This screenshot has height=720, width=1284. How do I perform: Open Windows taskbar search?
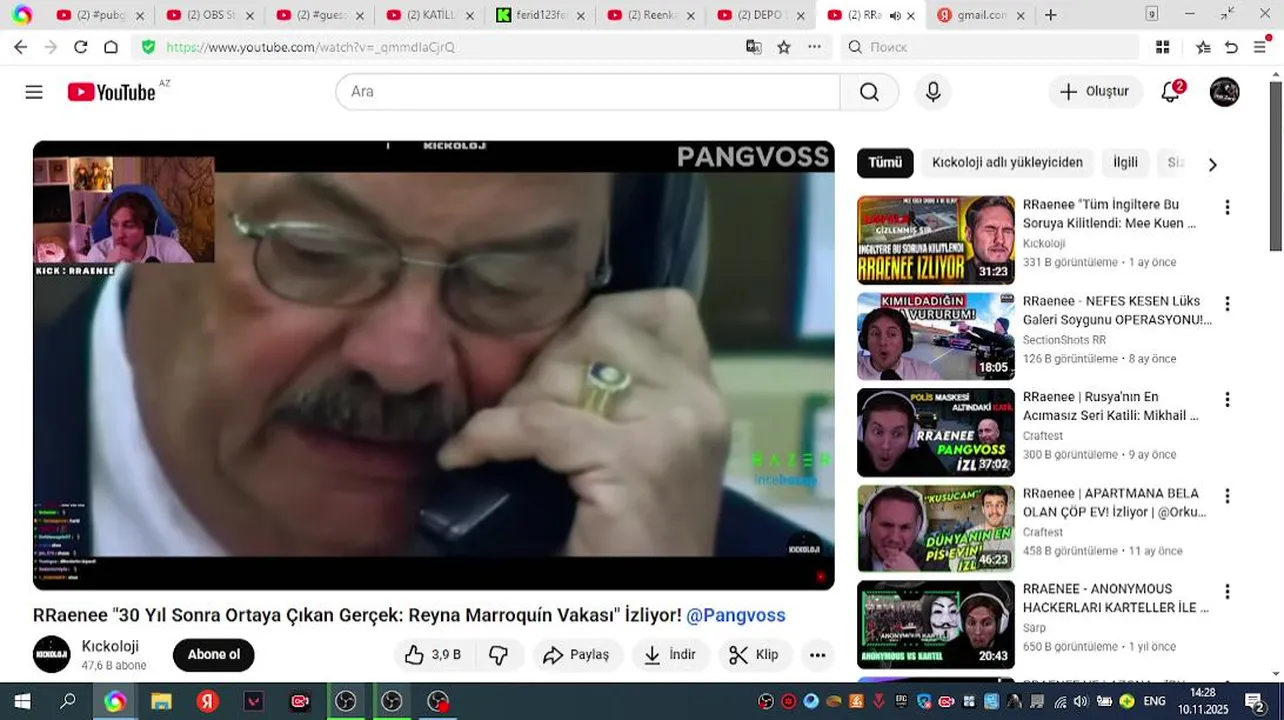(x=68, y=702)
